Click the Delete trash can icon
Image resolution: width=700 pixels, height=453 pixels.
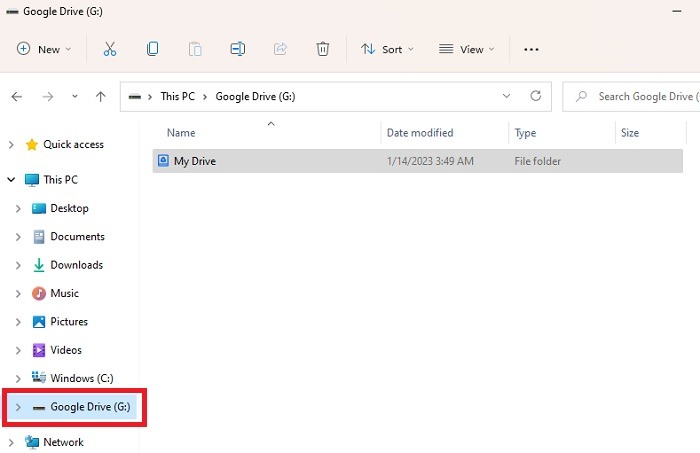point(323,49)
